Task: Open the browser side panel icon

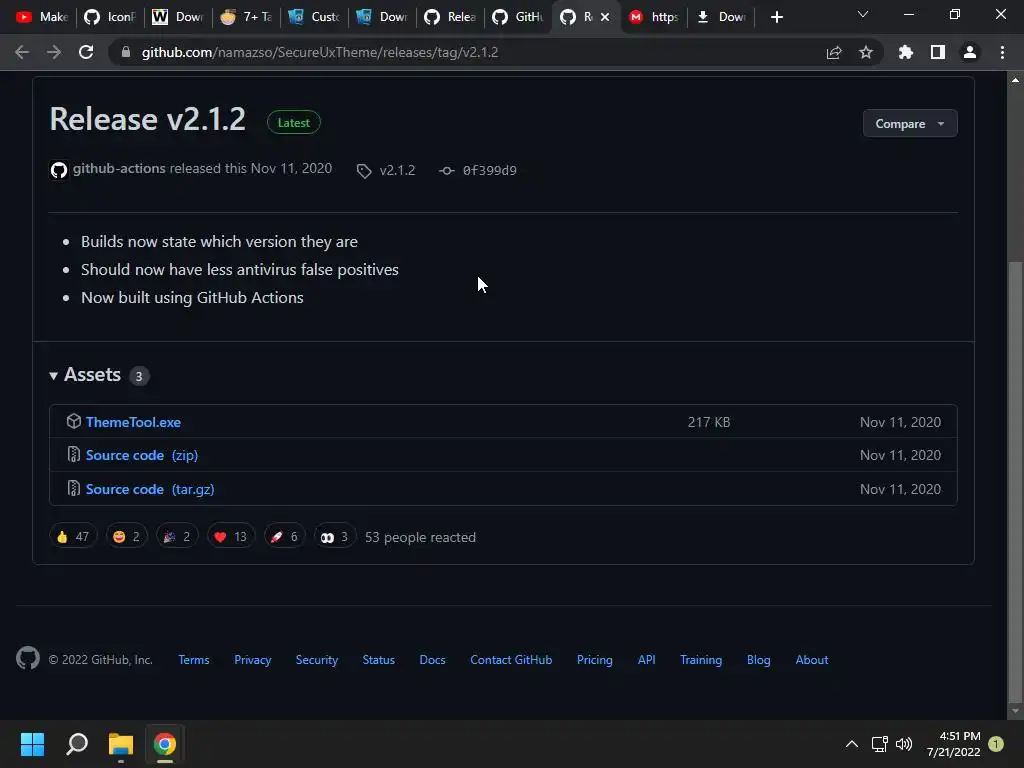Action: coord(938,52)
